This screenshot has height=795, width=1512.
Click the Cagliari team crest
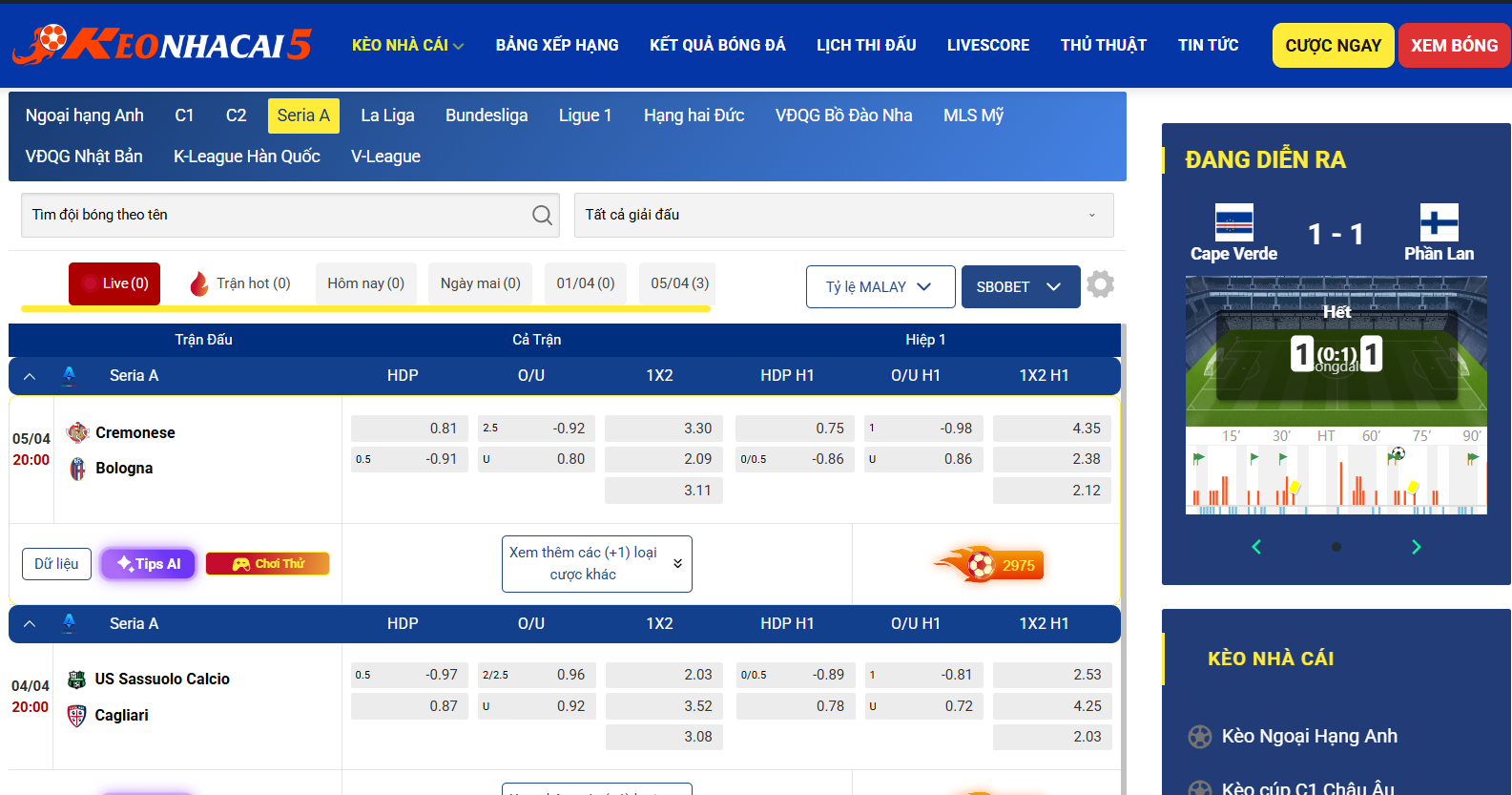[x=77, y=715]
